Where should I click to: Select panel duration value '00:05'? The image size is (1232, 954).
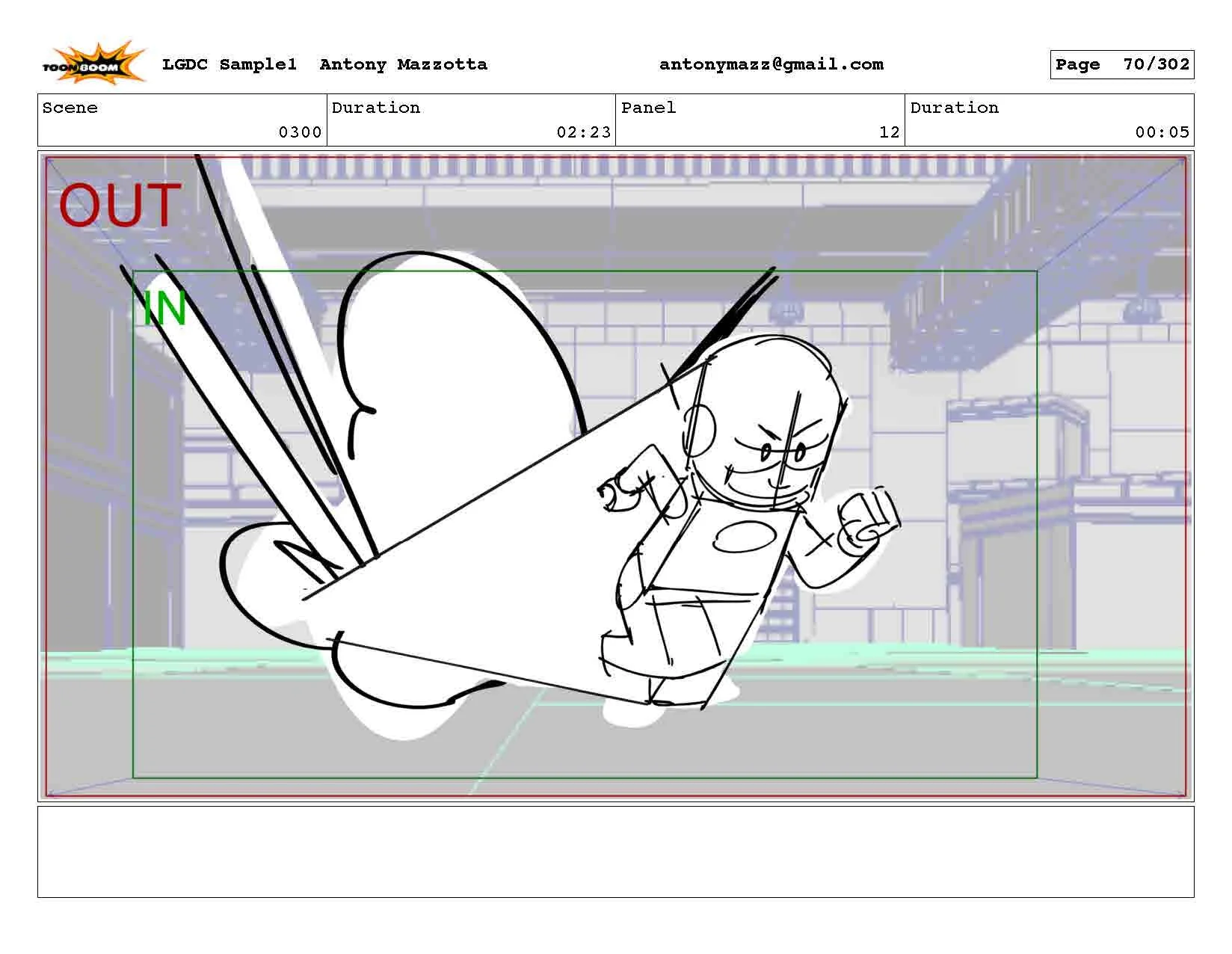1162,132
